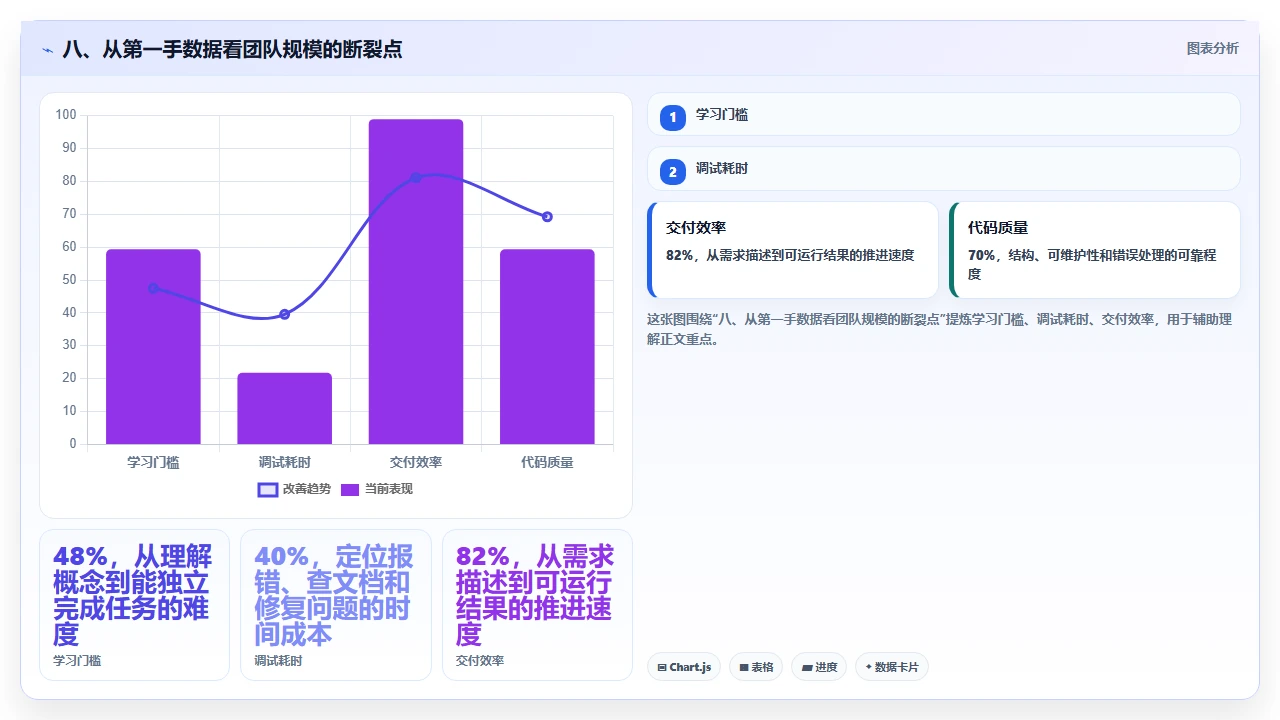Click the 82% 交付效率 stat card
Image resolution: width=1280 pixels, height=720 pixels.
point(537,605)
